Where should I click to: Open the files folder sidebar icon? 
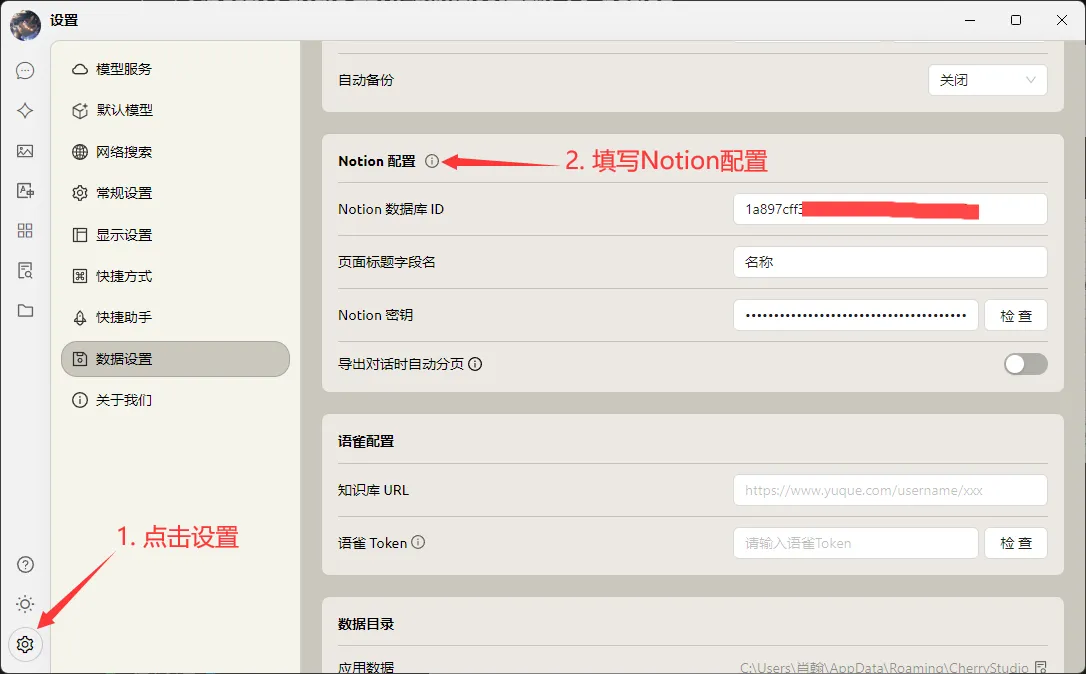(25, 310)
